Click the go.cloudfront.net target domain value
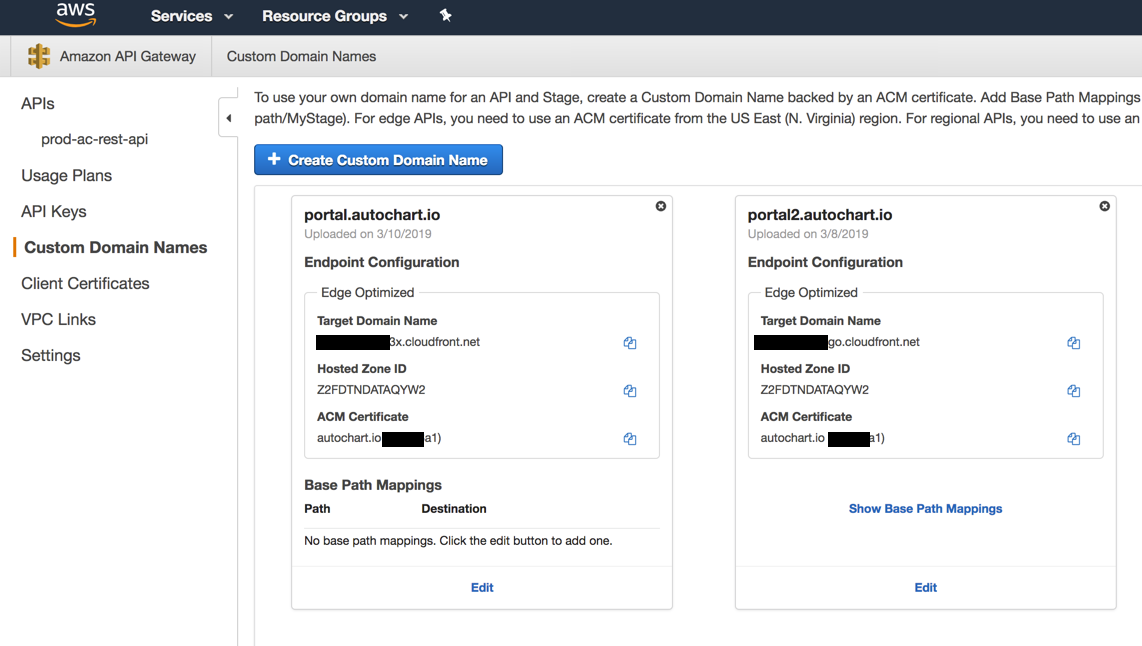 (874, 342)
